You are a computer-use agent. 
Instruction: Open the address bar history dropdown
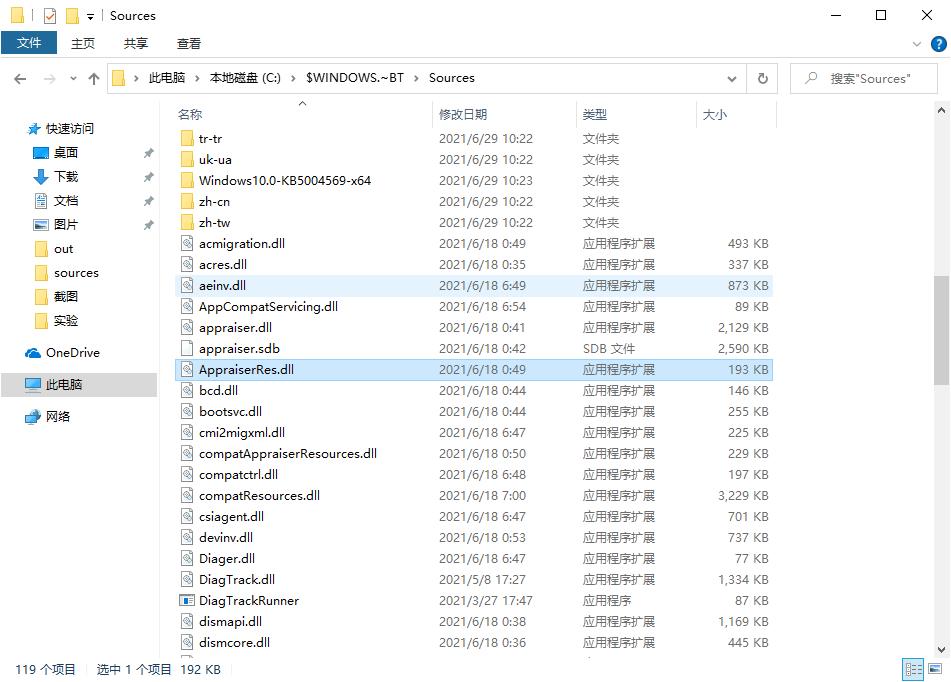[x=731, y=77]
